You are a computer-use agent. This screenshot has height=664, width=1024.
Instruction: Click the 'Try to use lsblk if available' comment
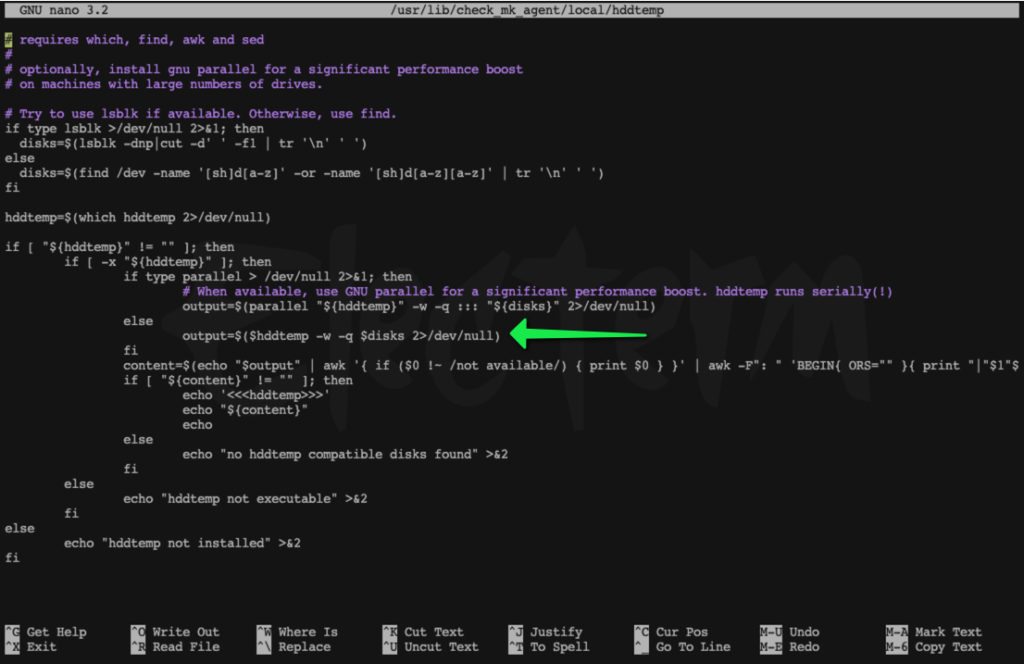[200, 114]
